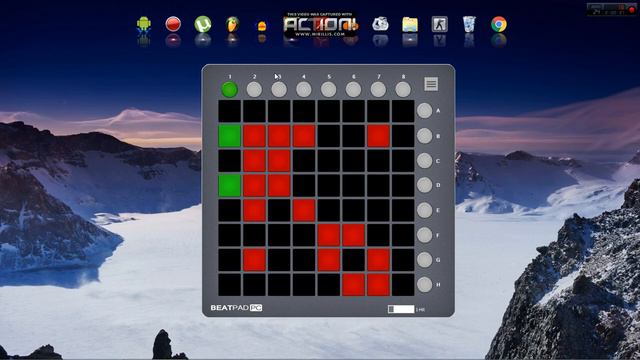Toggle the red pad in row E column 4
Screen dimensions: 640x360
[x=304, y=210]
